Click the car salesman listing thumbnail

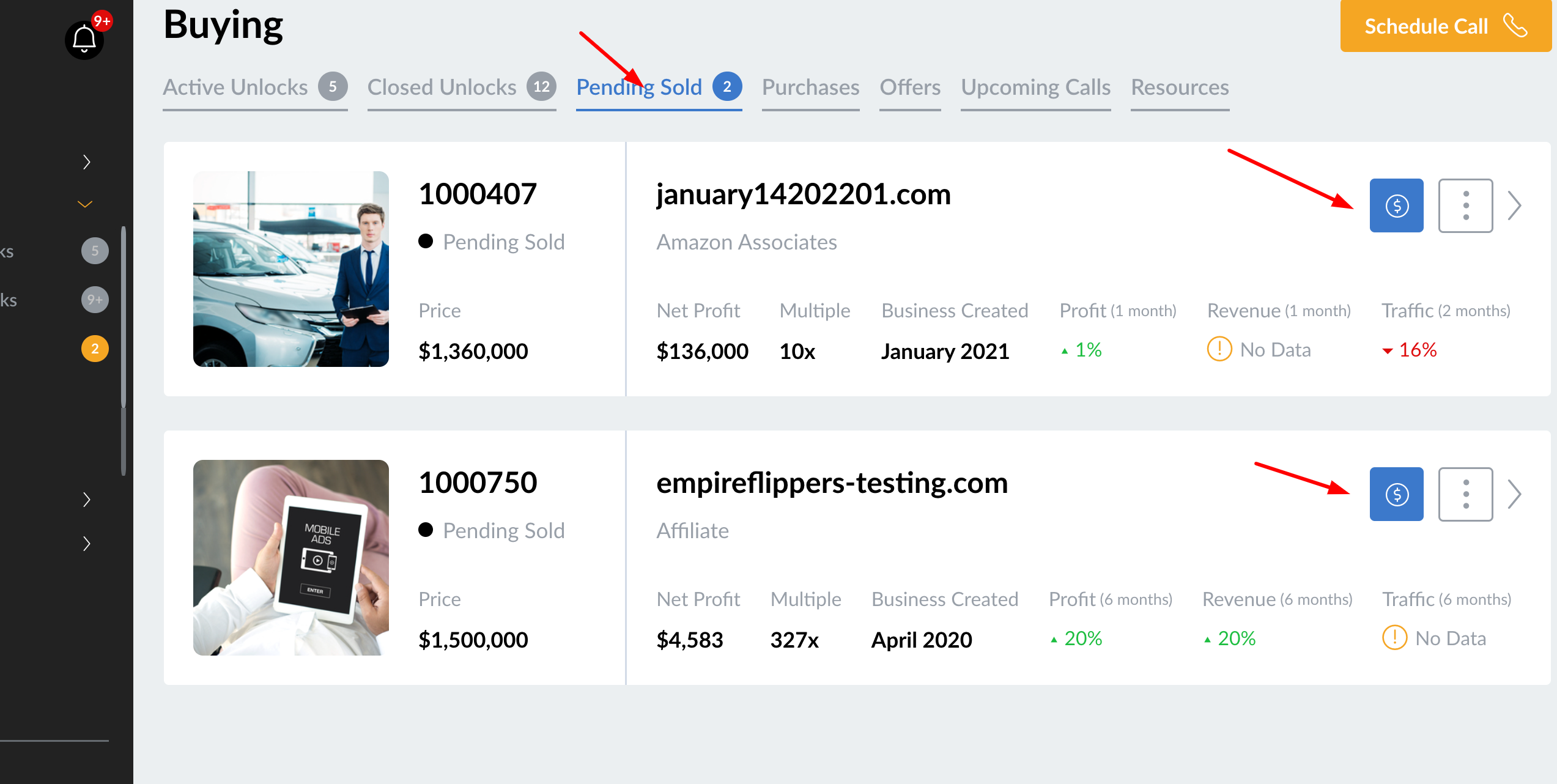[x=291, y=269]
